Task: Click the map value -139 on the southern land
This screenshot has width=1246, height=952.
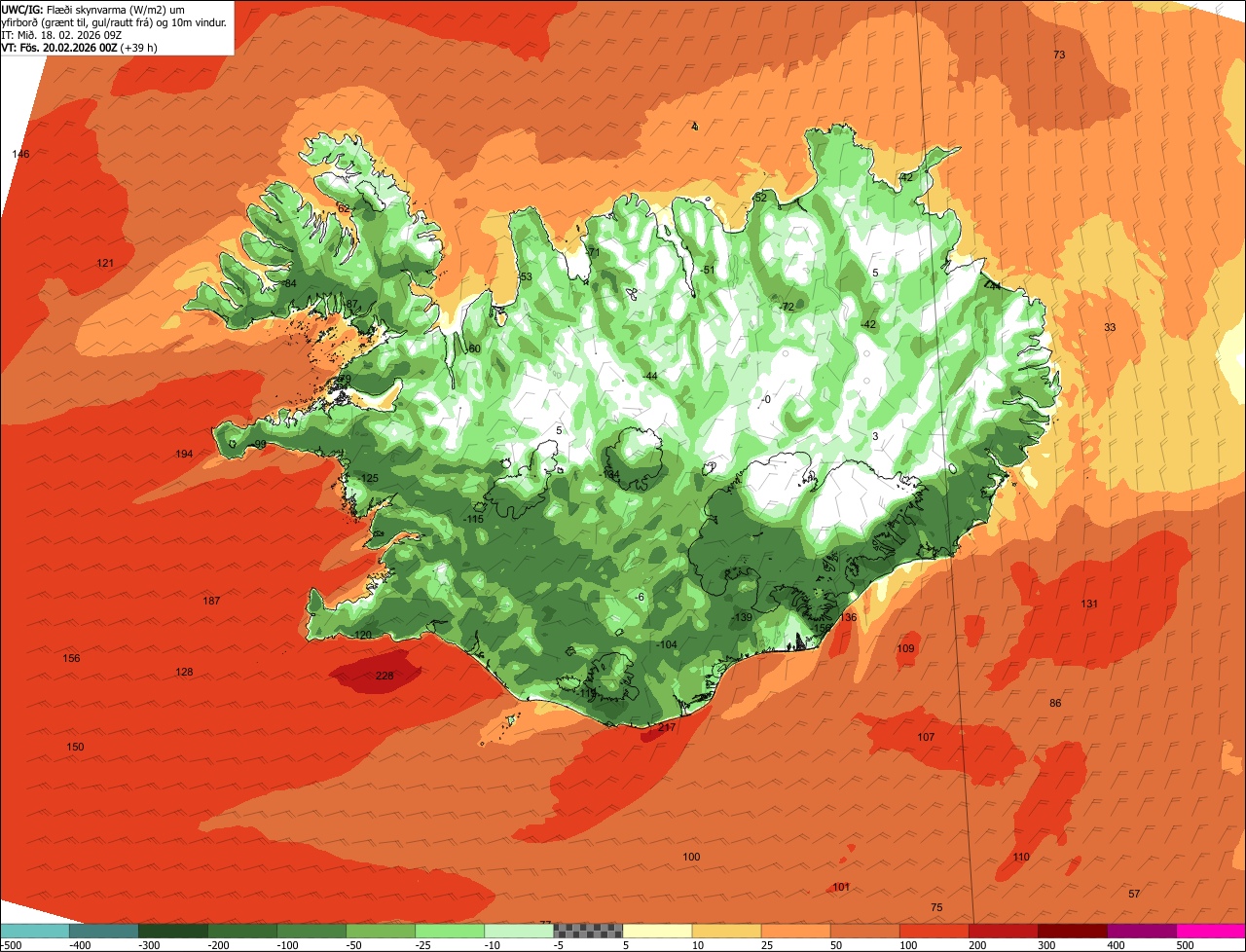Action: pyautogui.click(x=743, y=617)
